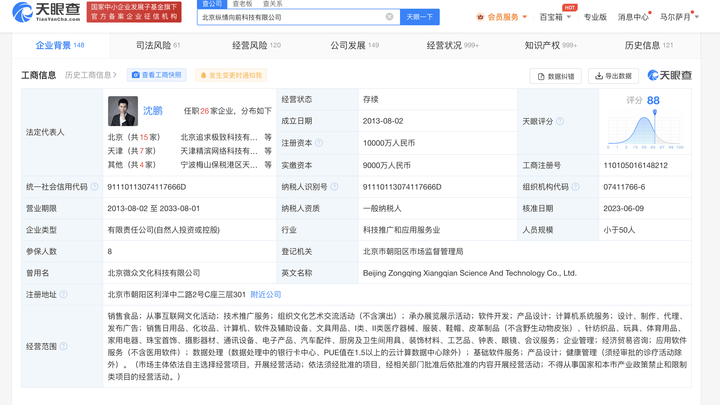Viewport: 720px width, 405px height.
Task: Click the 实缴资本 value 9000万人民币
Action: click(387, 165)
